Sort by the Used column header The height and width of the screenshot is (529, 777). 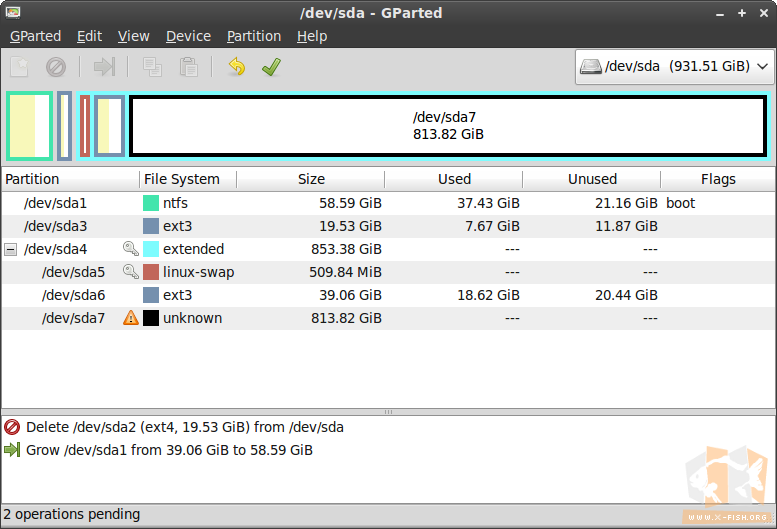[454, 179]
